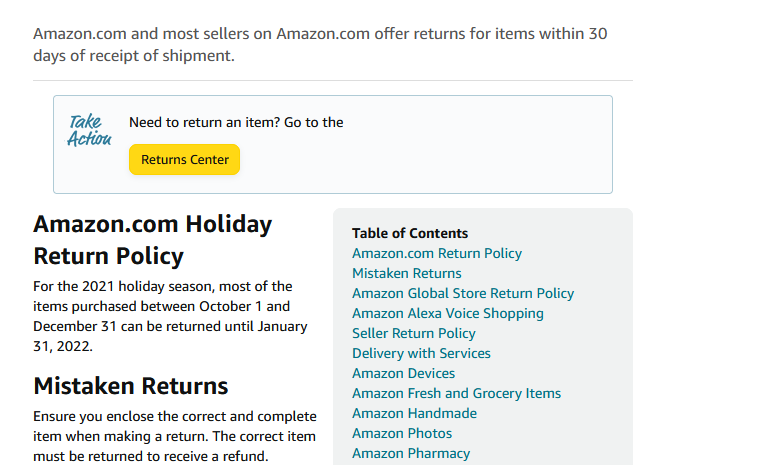Click the 30-day returns intro paragraph
This screenshot has width=761, height=465.
[x=320, y=44]
